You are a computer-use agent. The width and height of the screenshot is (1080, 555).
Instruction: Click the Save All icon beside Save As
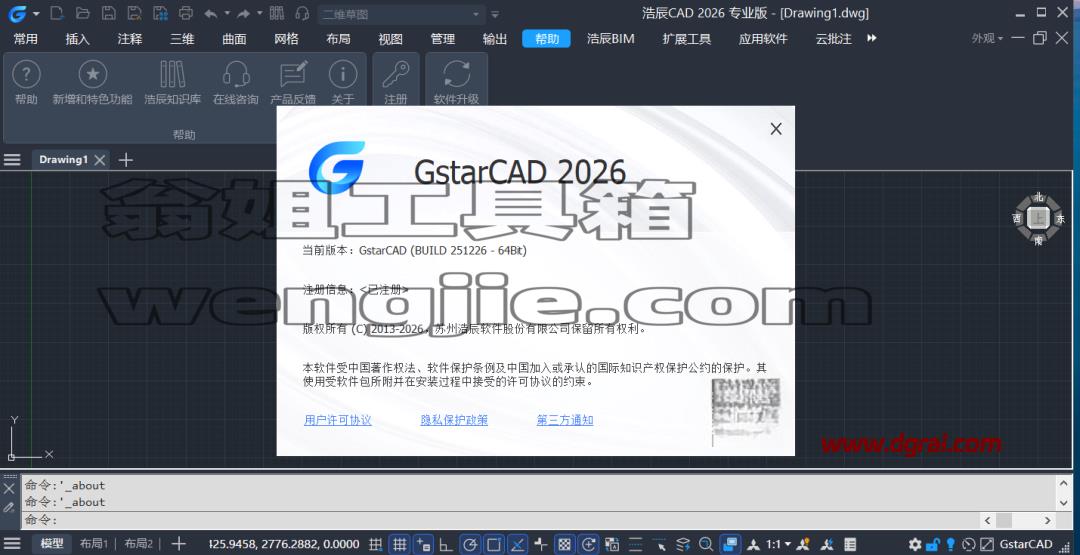coord(160,13)
